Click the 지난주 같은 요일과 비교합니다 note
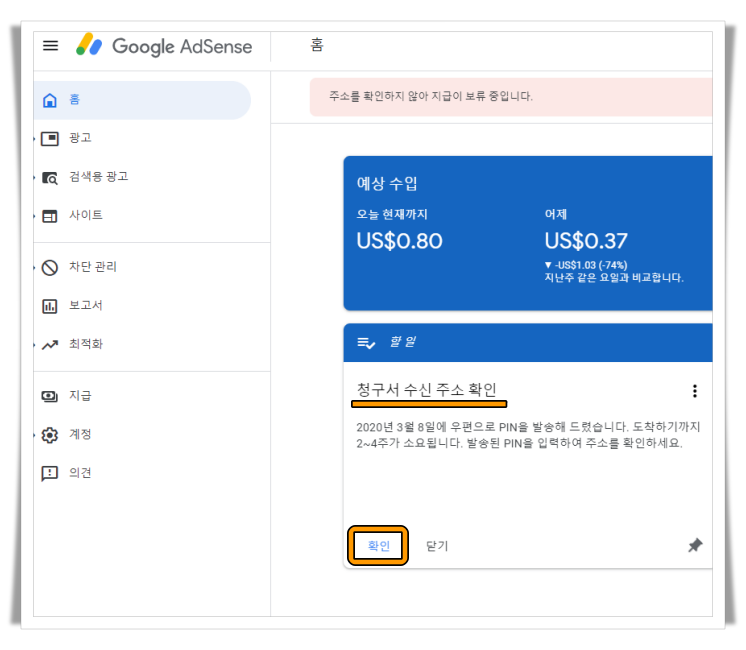Image resolution: width=746 pixels, height=650 pixels. tap(614, 278)
